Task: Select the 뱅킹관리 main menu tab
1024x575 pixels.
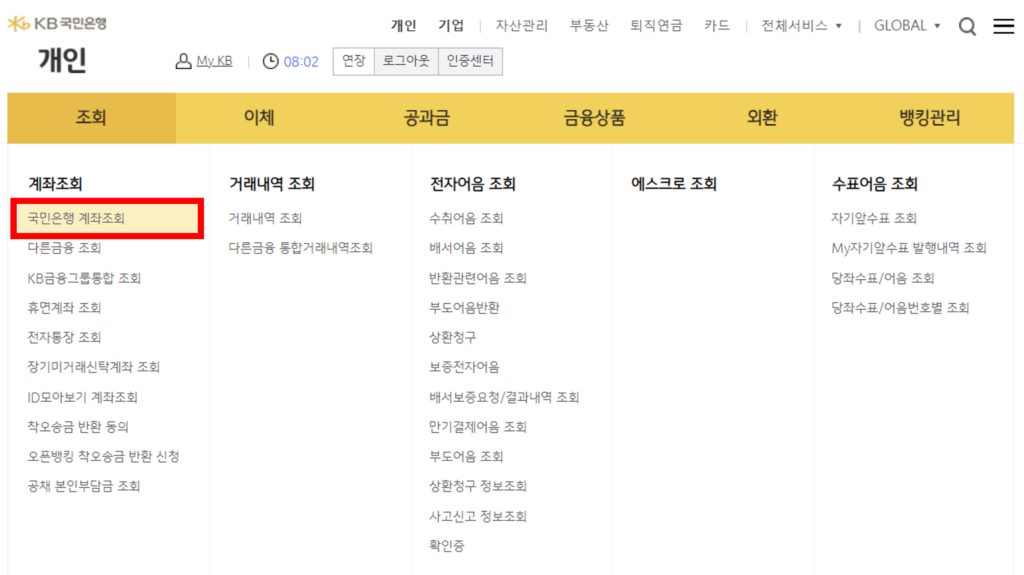Action: pyautogui.click(x=930, y=118)
